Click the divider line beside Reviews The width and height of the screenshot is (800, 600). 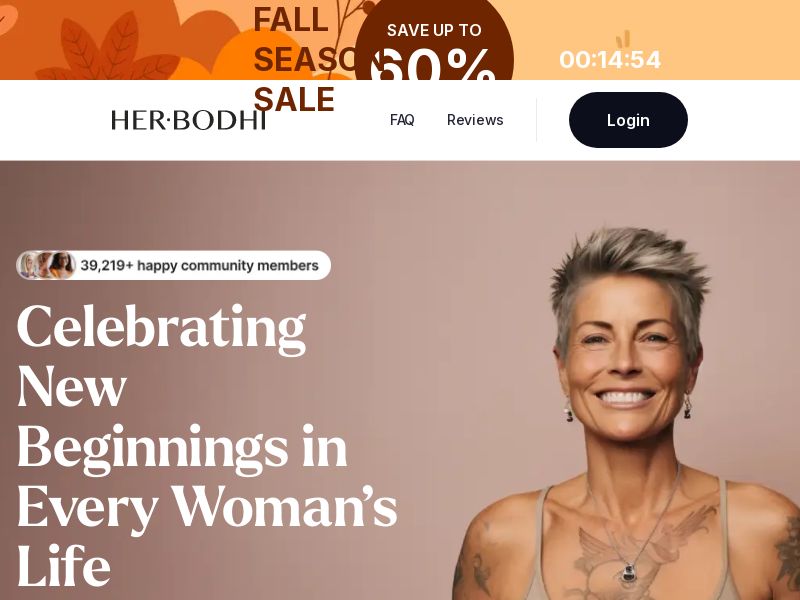pyautogui.click(x=536, y=120)
